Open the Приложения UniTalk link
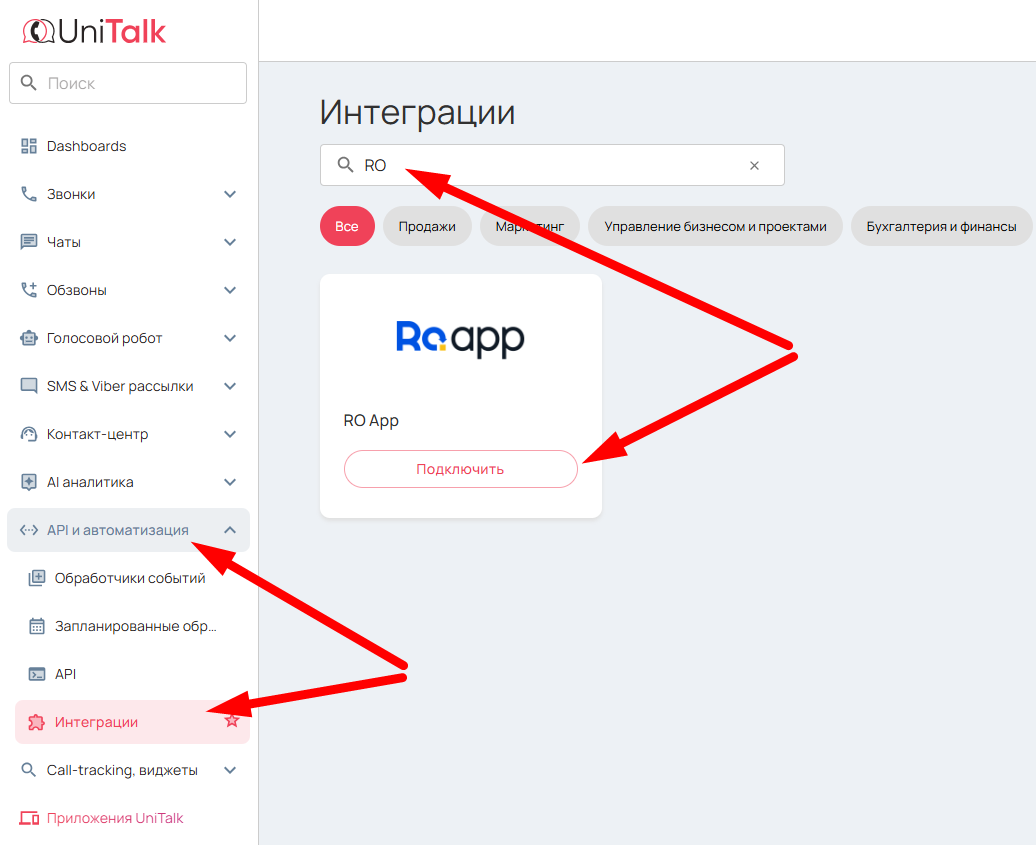 pyautogui.click(x=115, y=818)
